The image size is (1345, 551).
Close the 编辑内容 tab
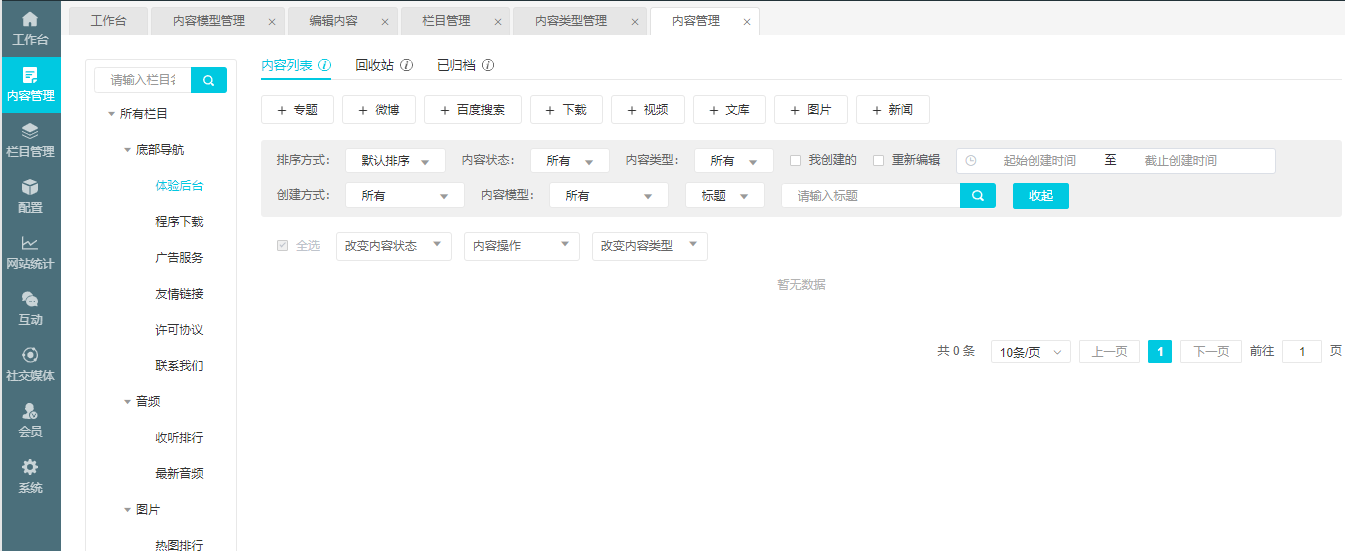[385, 21]
